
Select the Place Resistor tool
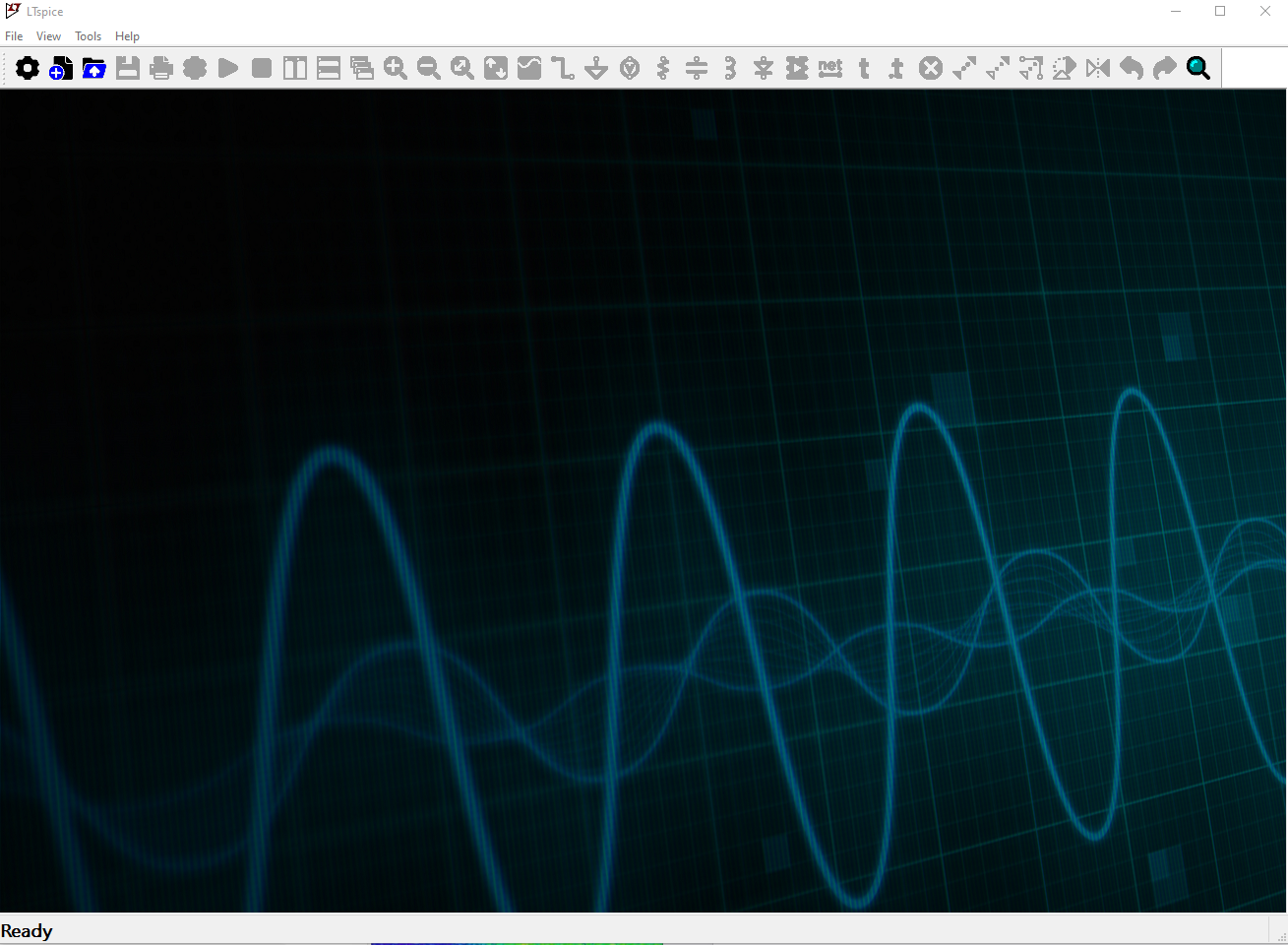[x=663, y=68]
